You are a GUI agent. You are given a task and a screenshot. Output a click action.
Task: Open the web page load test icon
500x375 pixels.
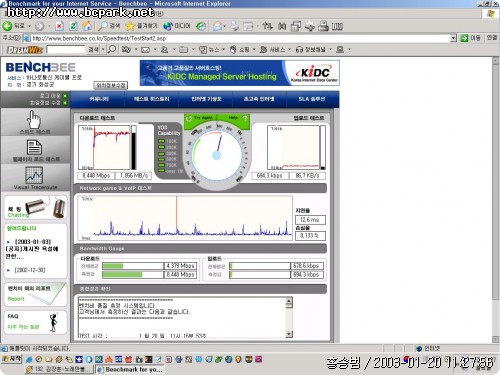[34, 147]
